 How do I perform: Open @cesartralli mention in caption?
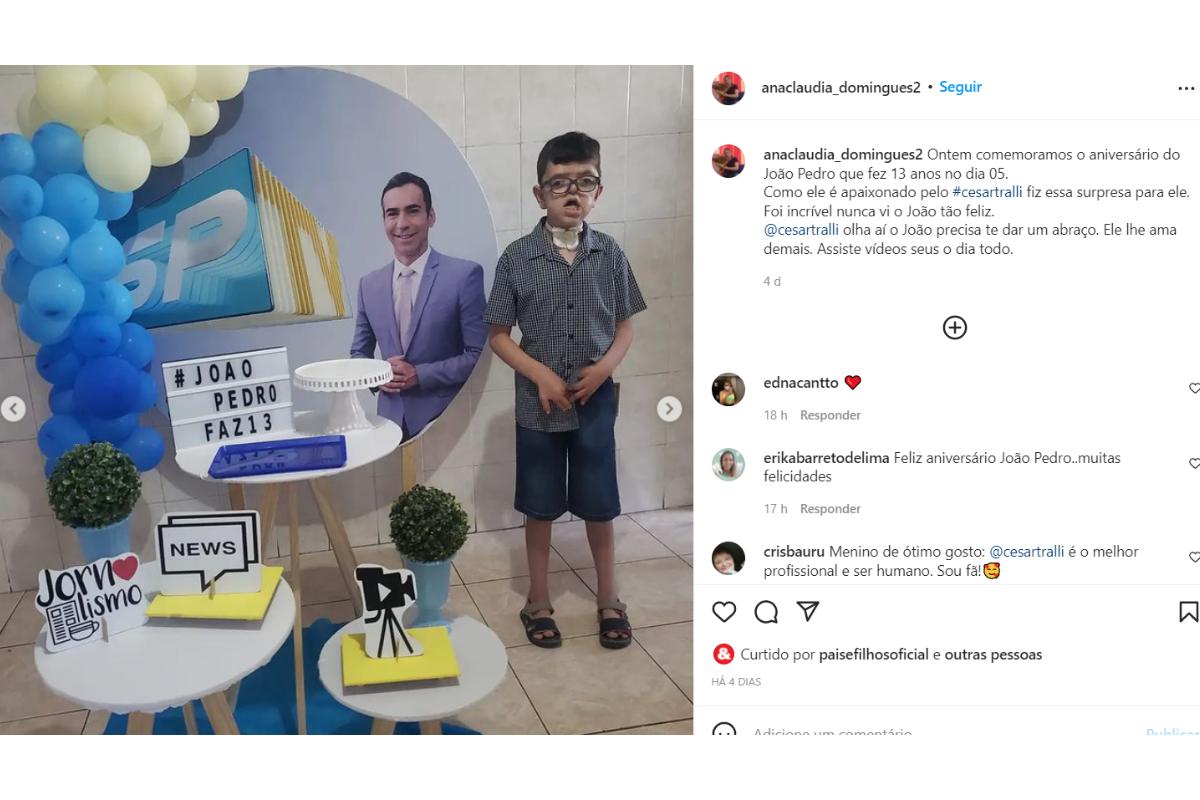pyautogui.click(x=798, y=229)
